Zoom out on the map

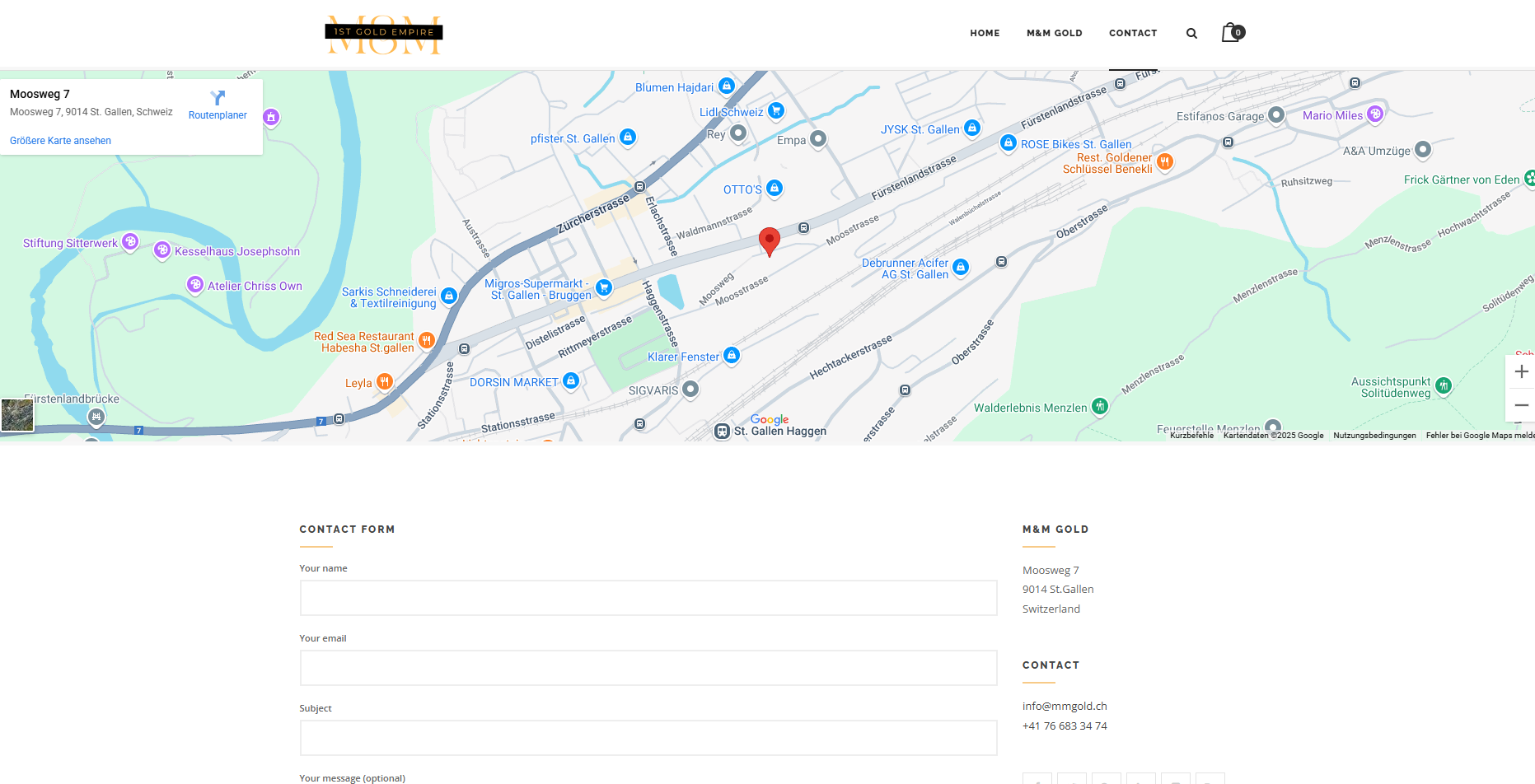(x=1521, y=405)
